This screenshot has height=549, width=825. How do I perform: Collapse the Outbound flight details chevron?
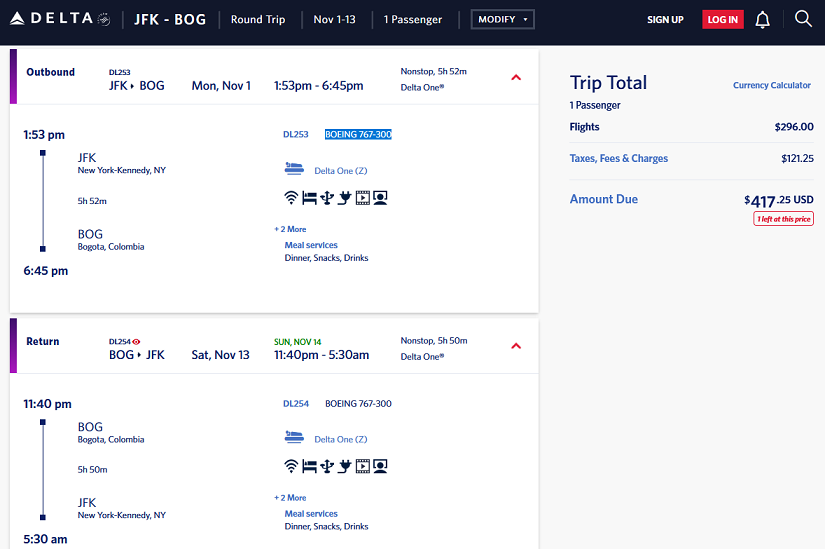click(516, 77)
